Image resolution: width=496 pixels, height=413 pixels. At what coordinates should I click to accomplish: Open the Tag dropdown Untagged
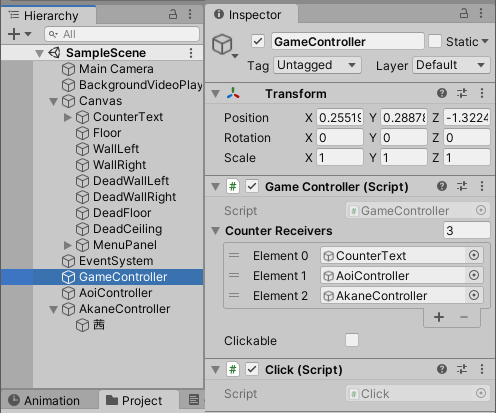317,65
